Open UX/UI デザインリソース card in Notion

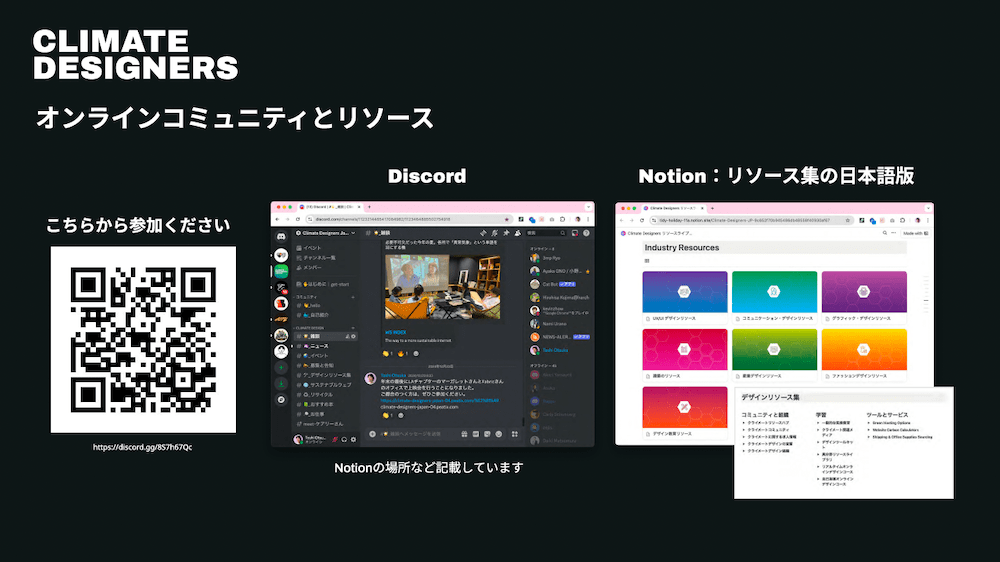(685, 297)
